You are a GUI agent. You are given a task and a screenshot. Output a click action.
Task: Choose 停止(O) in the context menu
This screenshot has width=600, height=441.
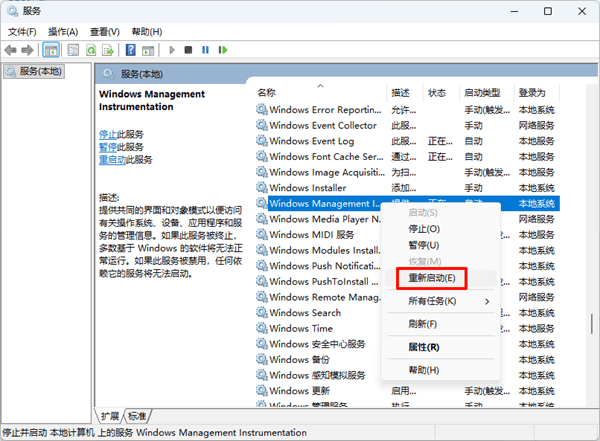(441, 229)
